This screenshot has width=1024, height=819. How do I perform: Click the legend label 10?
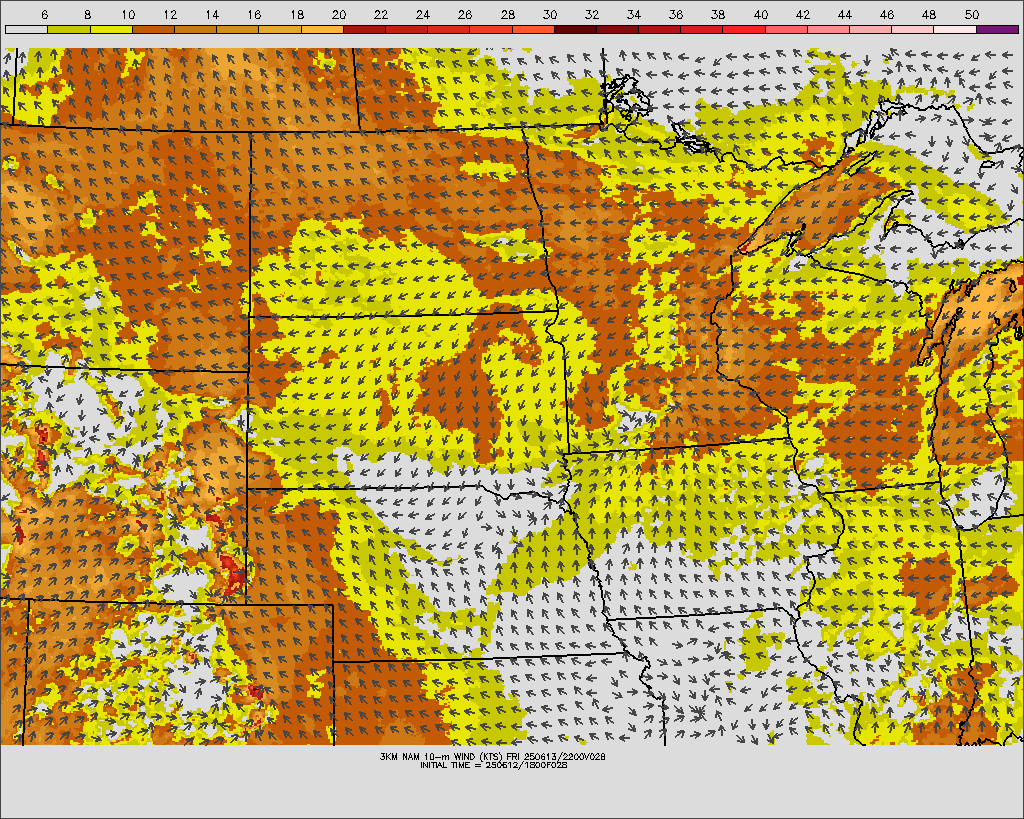click(128, 14)
